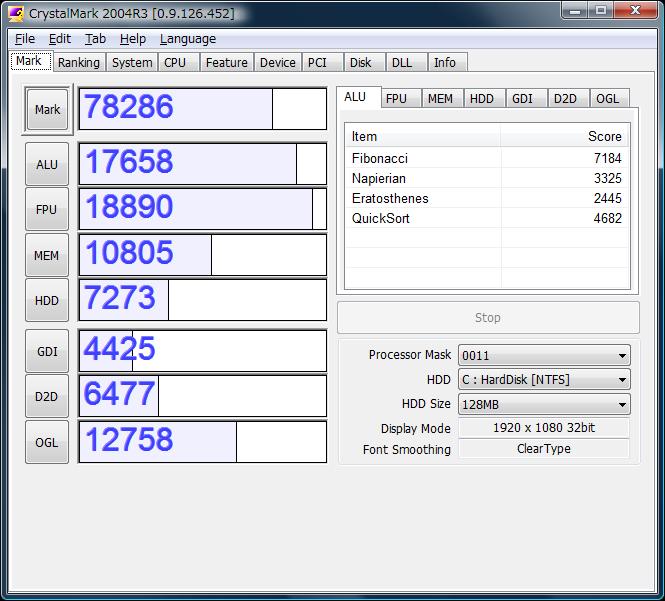Start the ALU benchmark button
Screen dimensions: 665x601
[47, 165]
